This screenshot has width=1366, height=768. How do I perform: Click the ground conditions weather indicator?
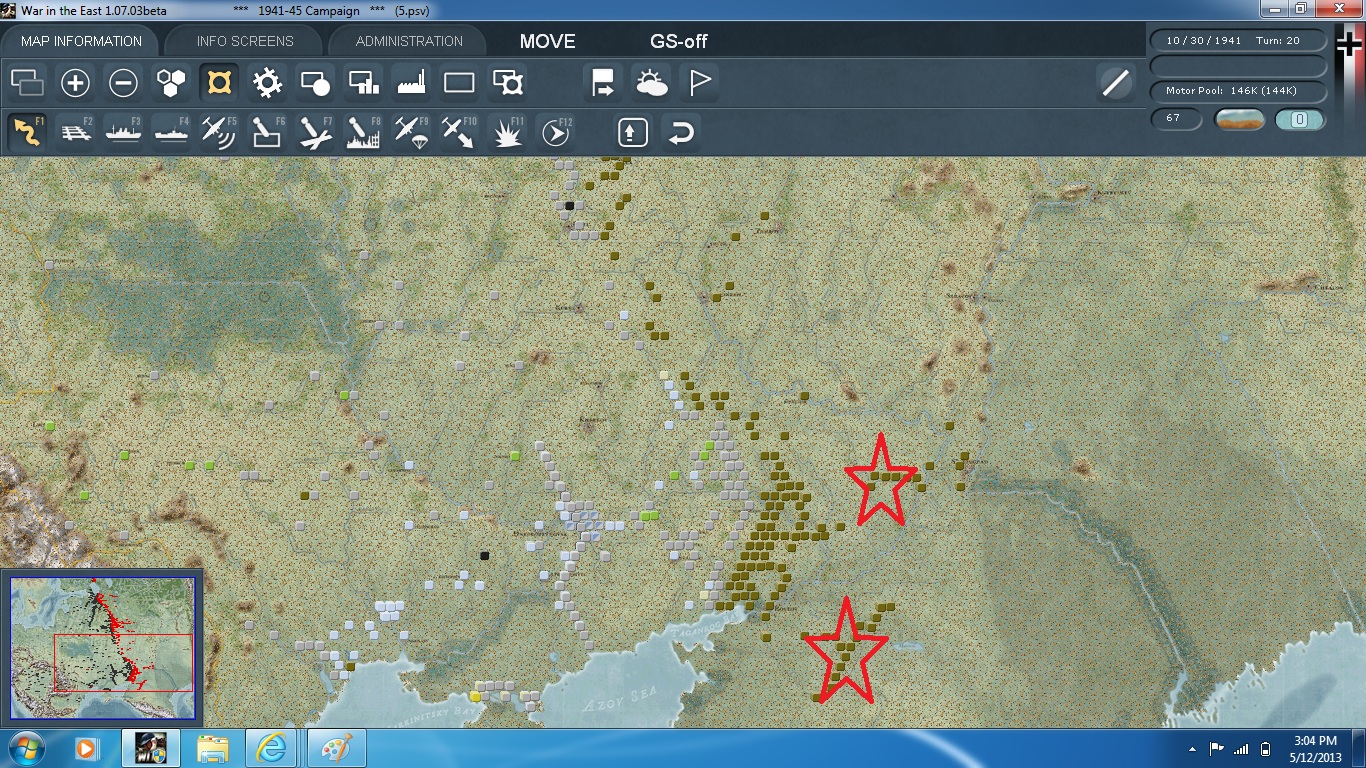pos(1239,120)
